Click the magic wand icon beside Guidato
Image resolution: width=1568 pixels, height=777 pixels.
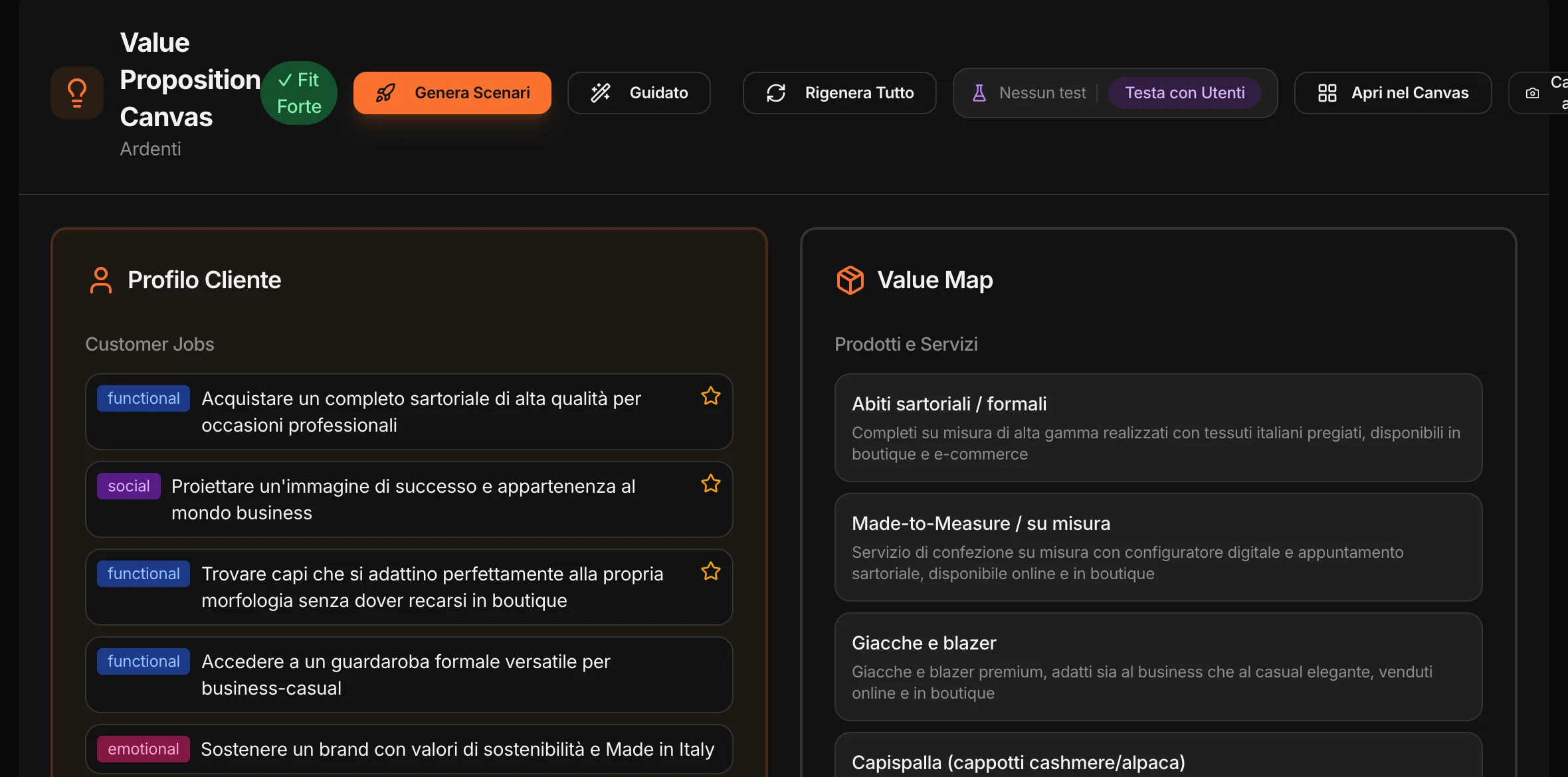(601, 93)
